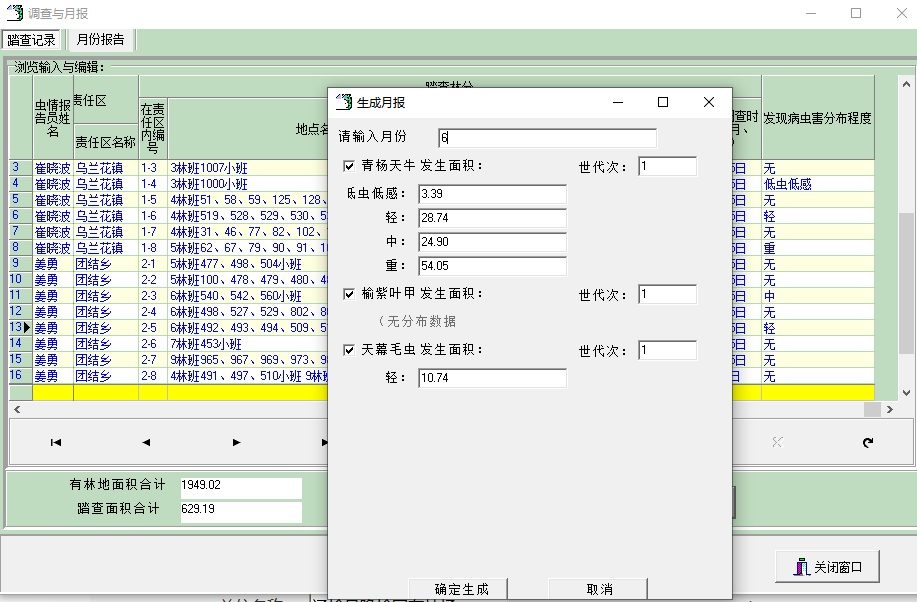Click the current-row marker on row 13
917x602 pixels.
(26, 328)
